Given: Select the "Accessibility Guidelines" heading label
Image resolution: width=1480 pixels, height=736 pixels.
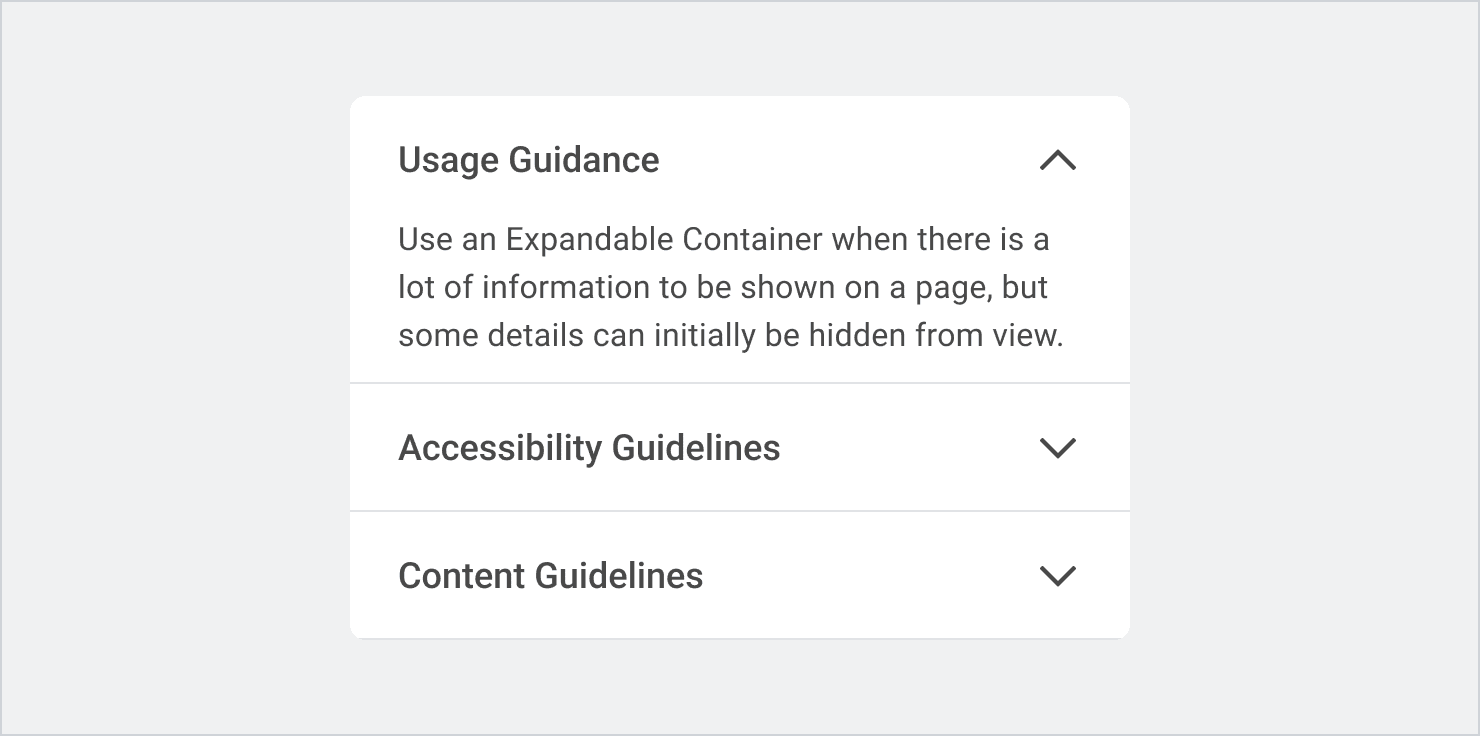Looking at the screenshot, I should pos(589,448).
